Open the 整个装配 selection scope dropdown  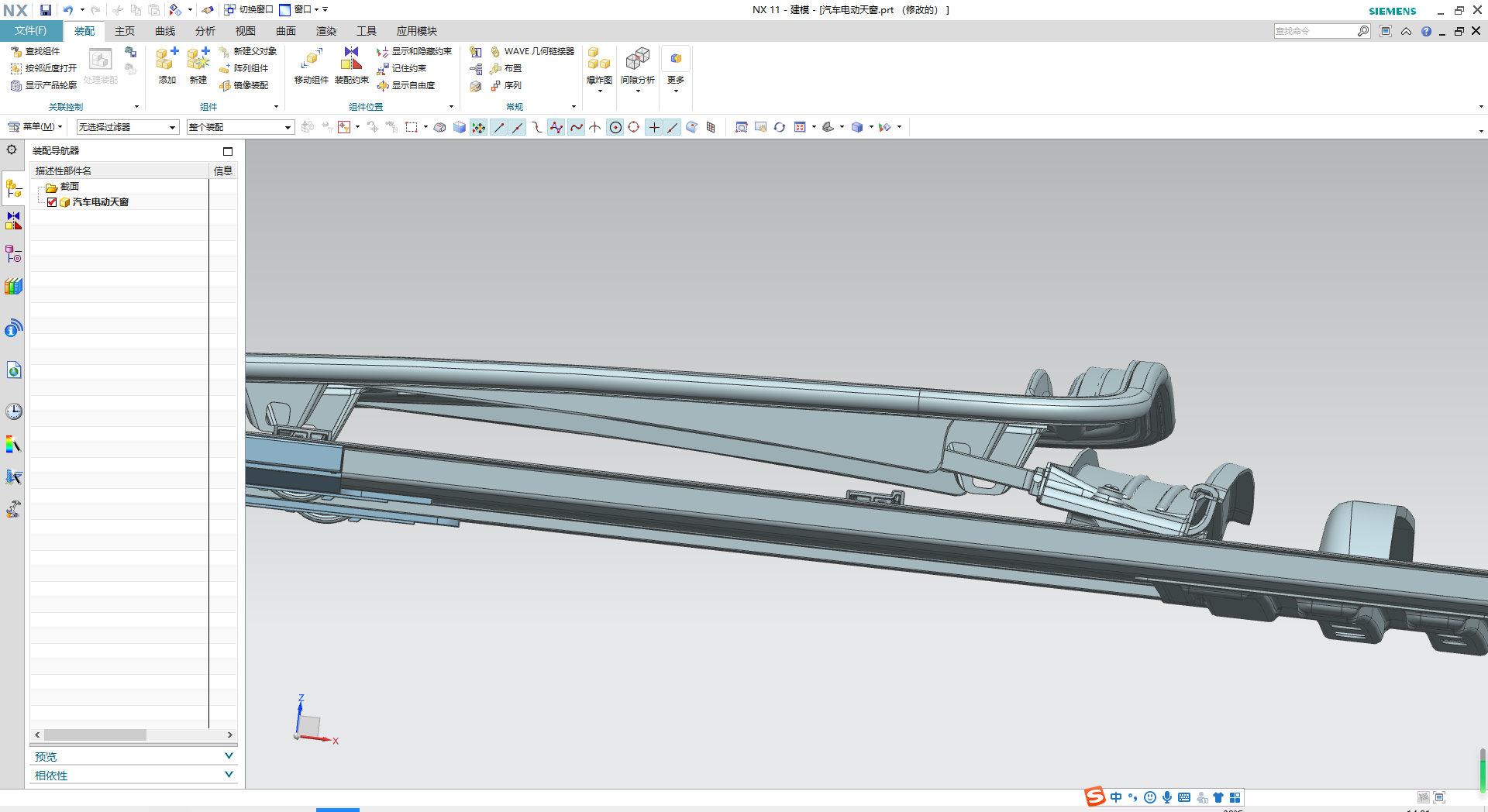tap(240, 127)
